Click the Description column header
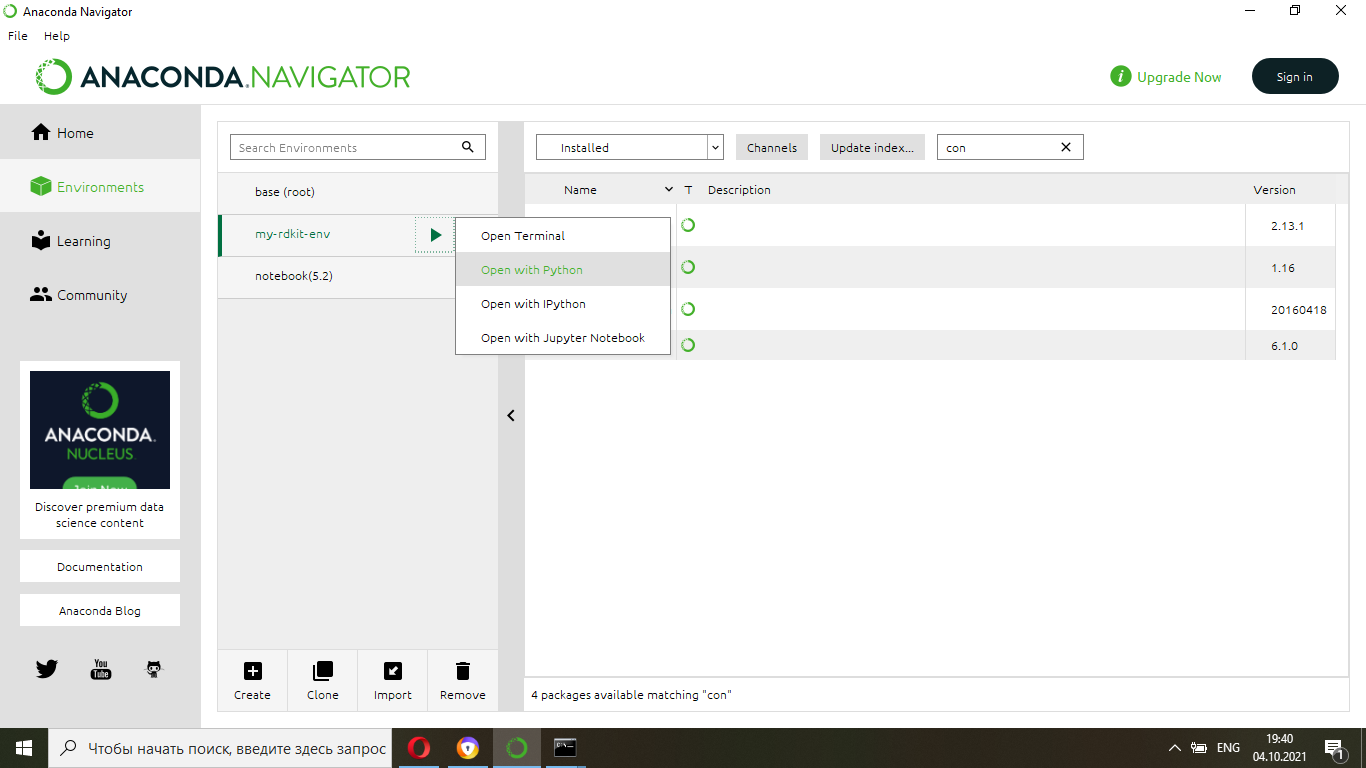This screenshot has height=768, width=1366. 739,189
